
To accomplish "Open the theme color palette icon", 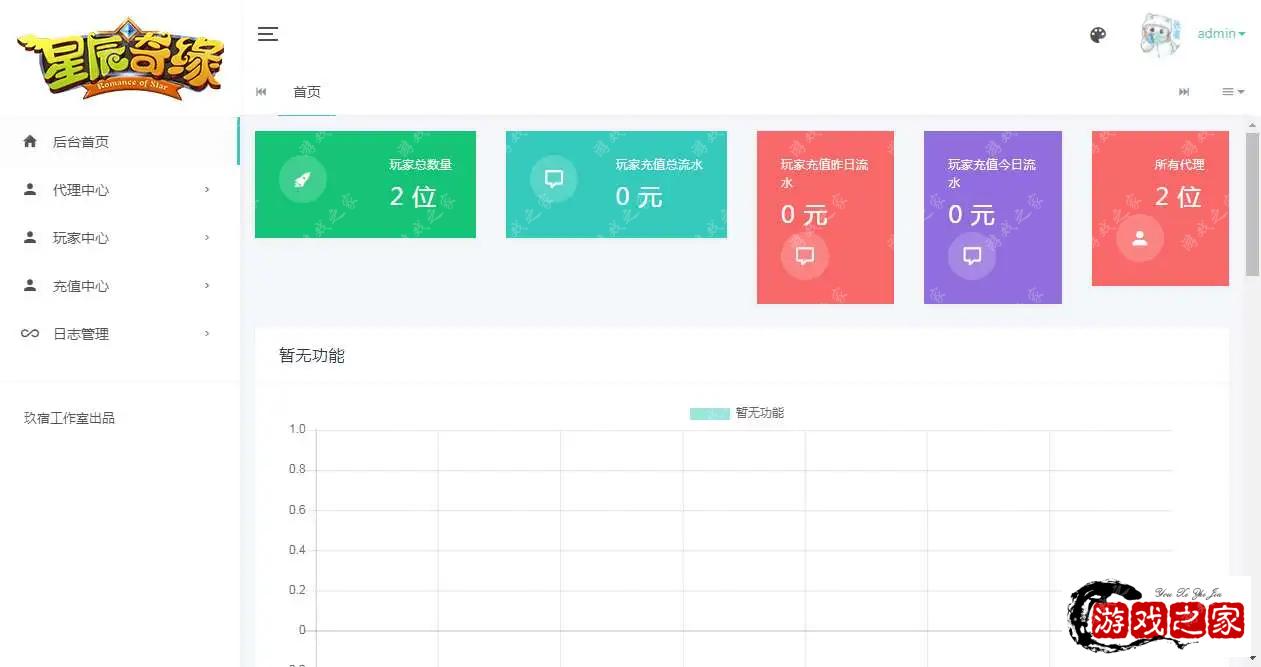I will 1098,35.
